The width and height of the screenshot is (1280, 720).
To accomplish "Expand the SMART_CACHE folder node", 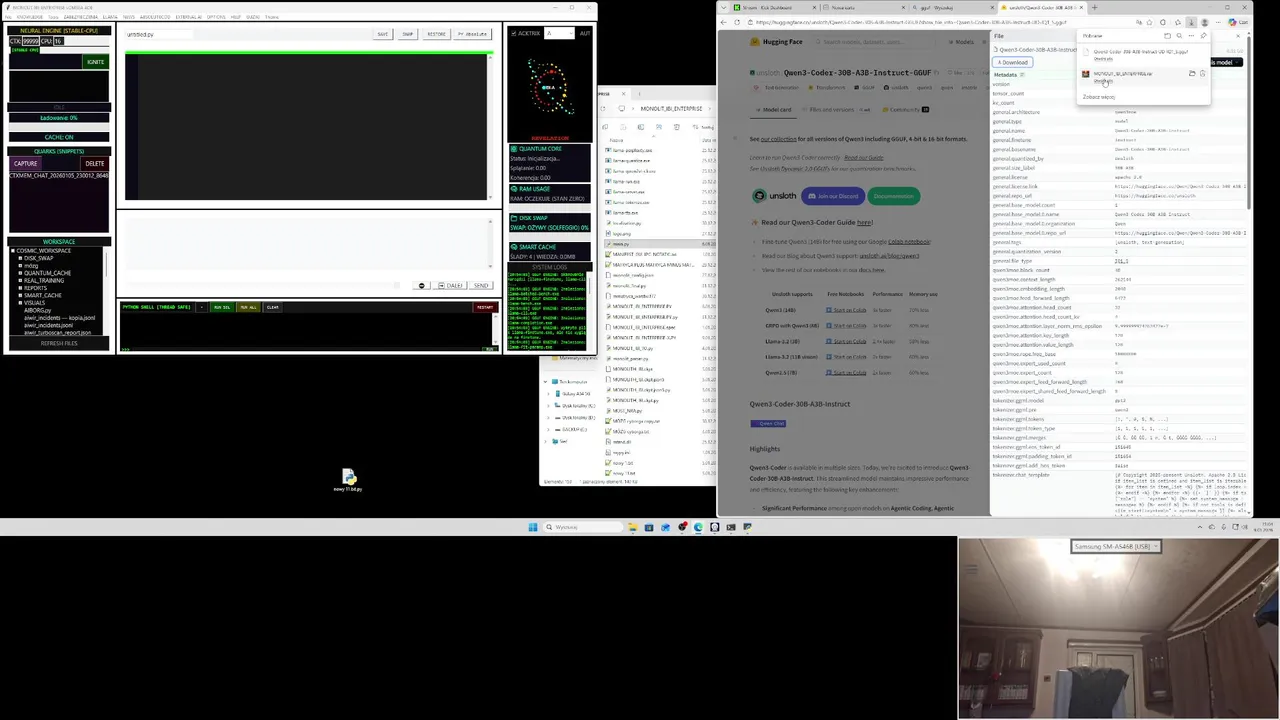I will 20,295.
